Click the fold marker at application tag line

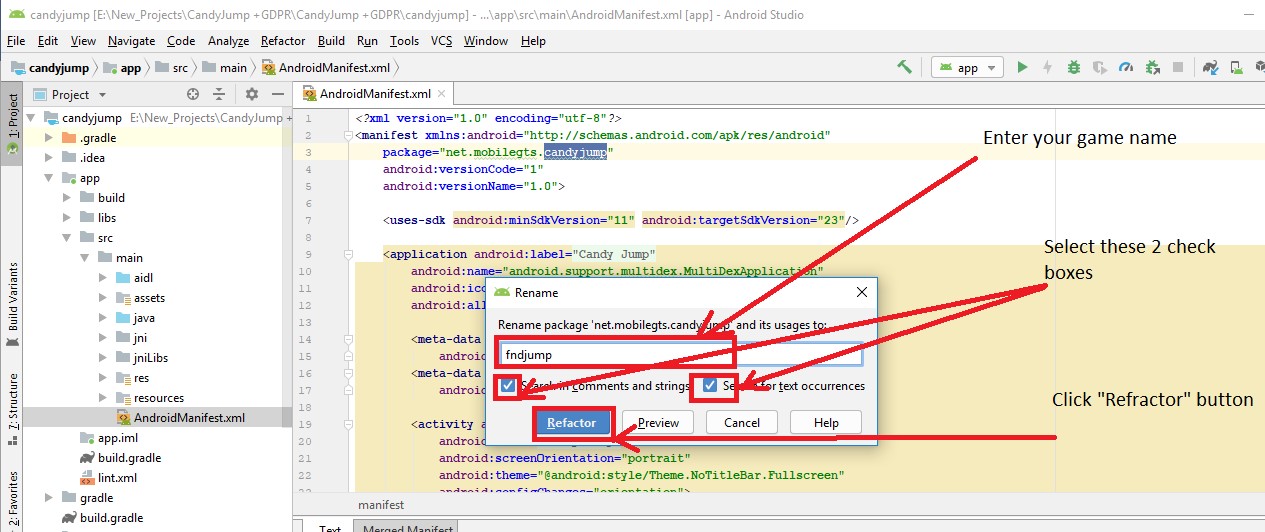click(347, 254)
